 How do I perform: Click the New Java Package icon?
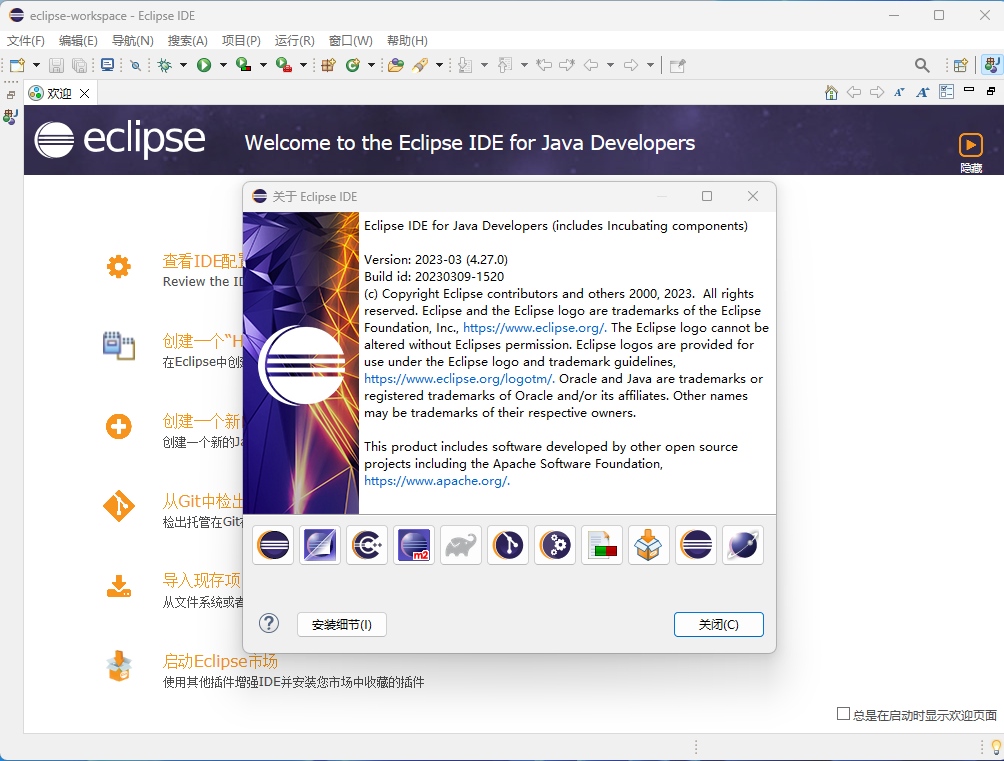[x=328, y=65]
